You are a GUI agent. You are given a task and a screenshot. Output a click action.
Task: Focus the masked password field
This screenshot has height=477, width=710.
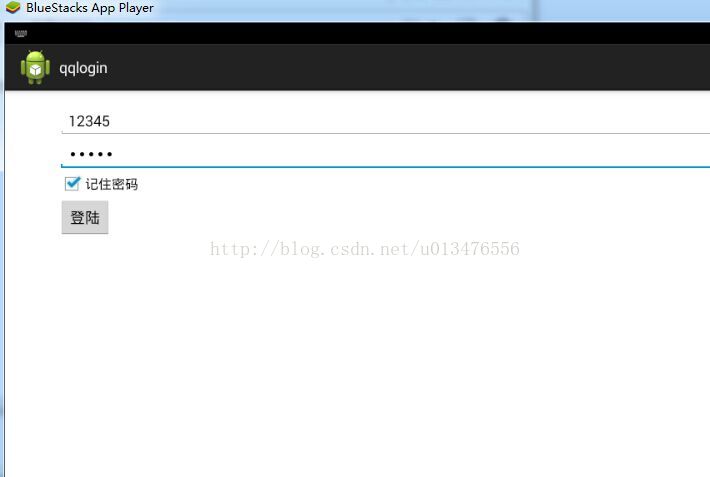(x=385, y=154)
